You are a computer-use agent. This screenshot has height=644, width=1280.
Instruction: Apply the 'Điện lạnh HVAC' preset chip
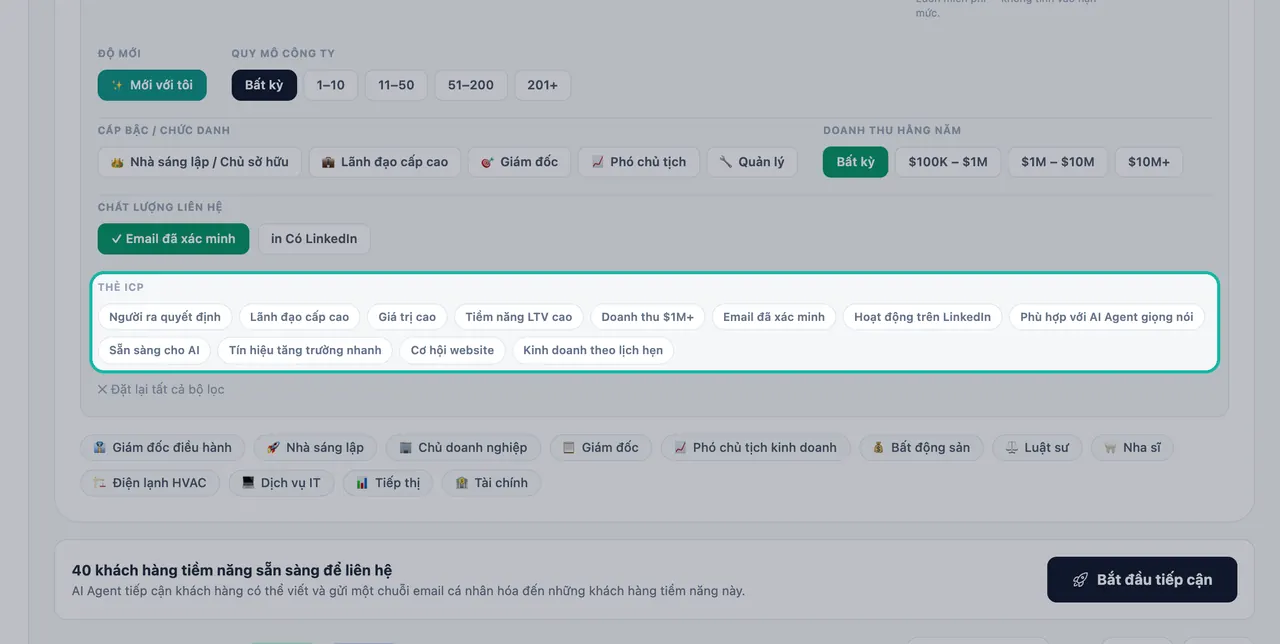pos(150,483)
